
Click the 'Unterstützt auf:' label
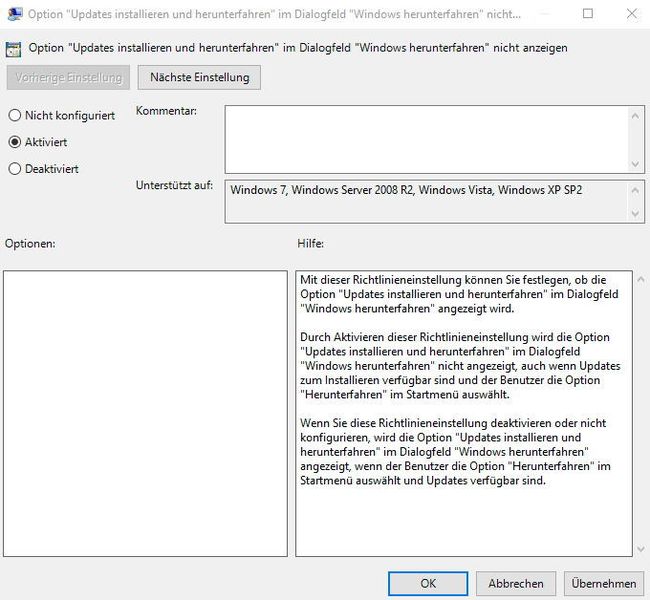(175, 185)
